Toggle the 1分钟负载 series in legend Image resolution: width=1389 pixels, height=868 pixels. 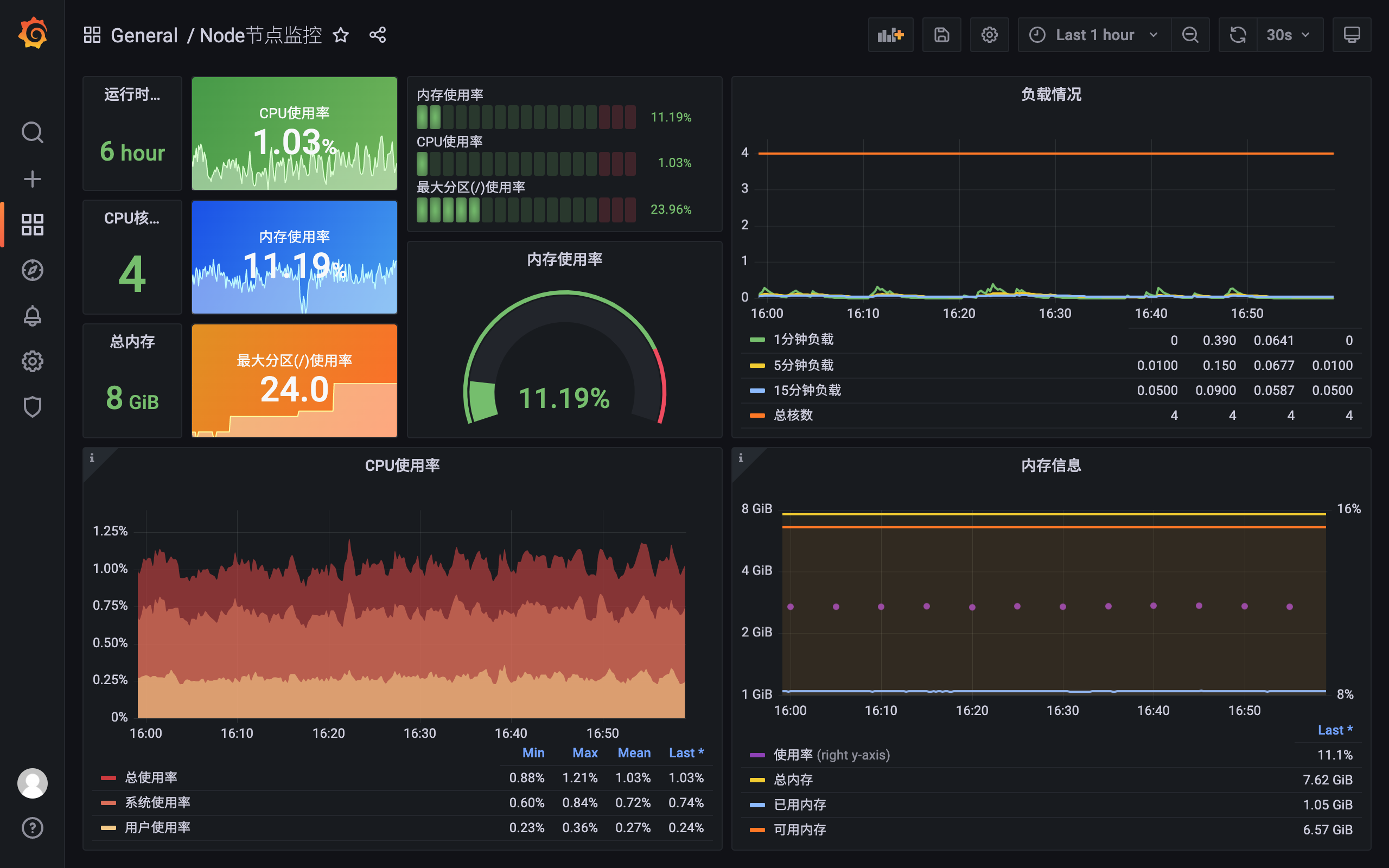point(803,340)
